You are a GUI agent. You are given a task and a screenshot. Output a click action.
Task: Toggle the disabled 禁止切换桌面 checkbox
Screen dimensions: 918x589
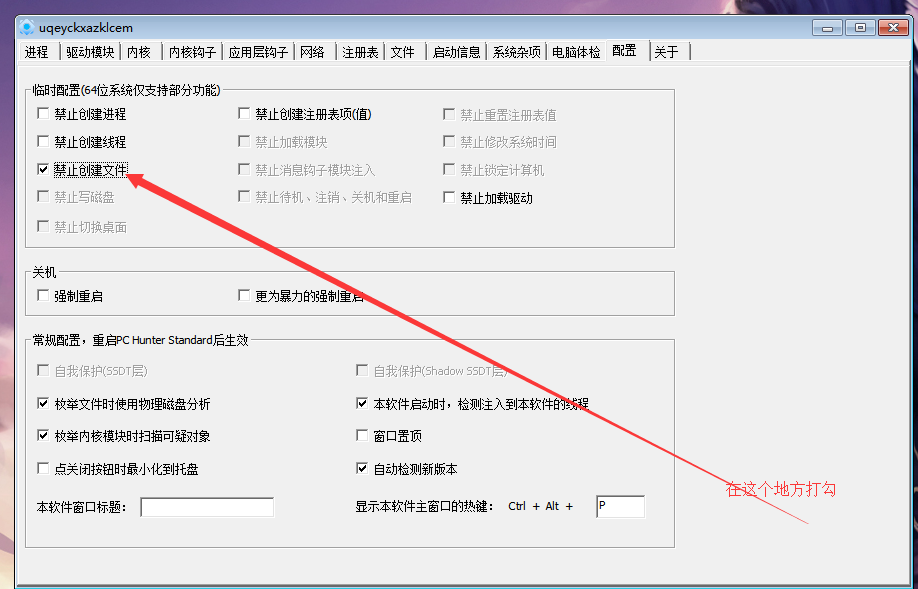coord(43,226)
